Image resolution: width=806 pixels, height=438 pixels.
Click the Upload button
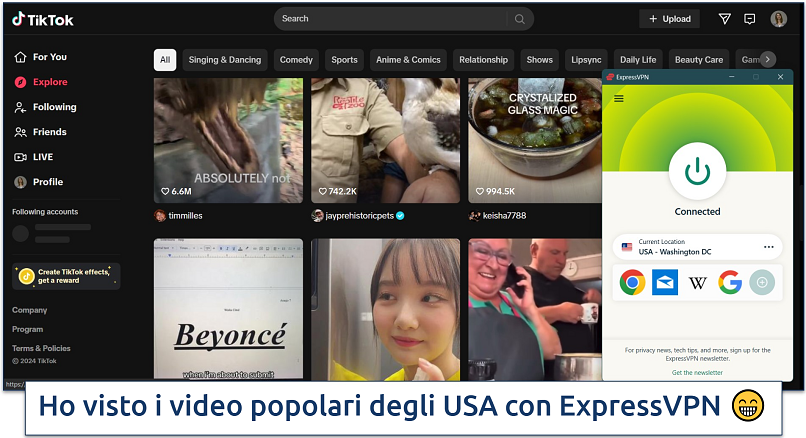point(669,19)
